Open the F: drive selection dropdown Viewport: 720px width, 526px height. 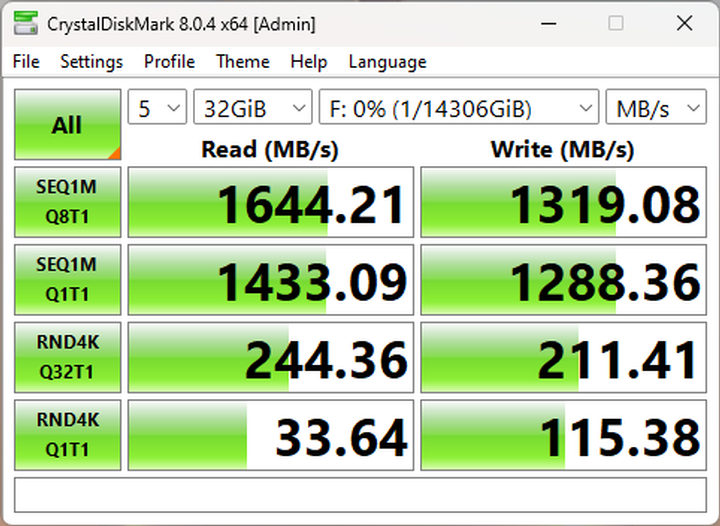coord(459,107)
